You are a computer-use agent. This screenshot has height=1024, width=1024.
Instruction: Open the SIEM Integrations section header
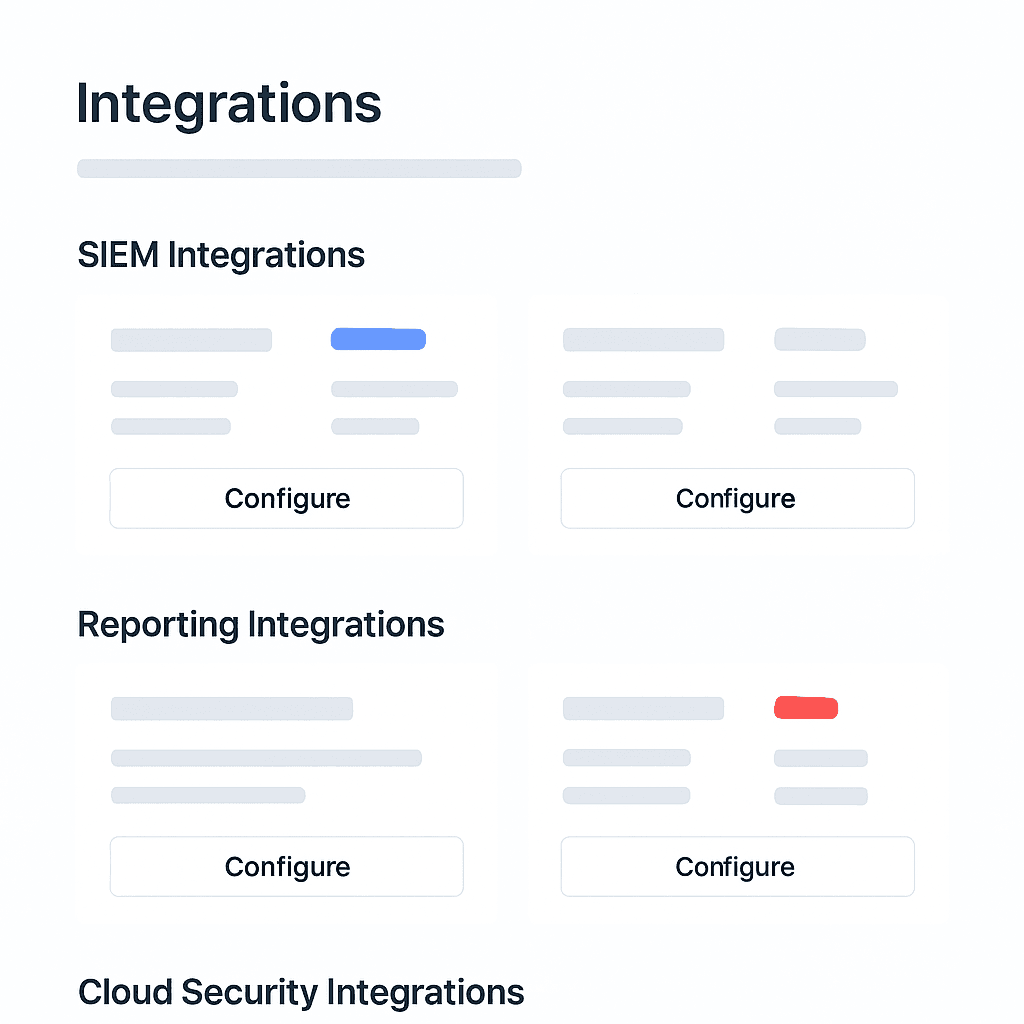click(221, 255)
